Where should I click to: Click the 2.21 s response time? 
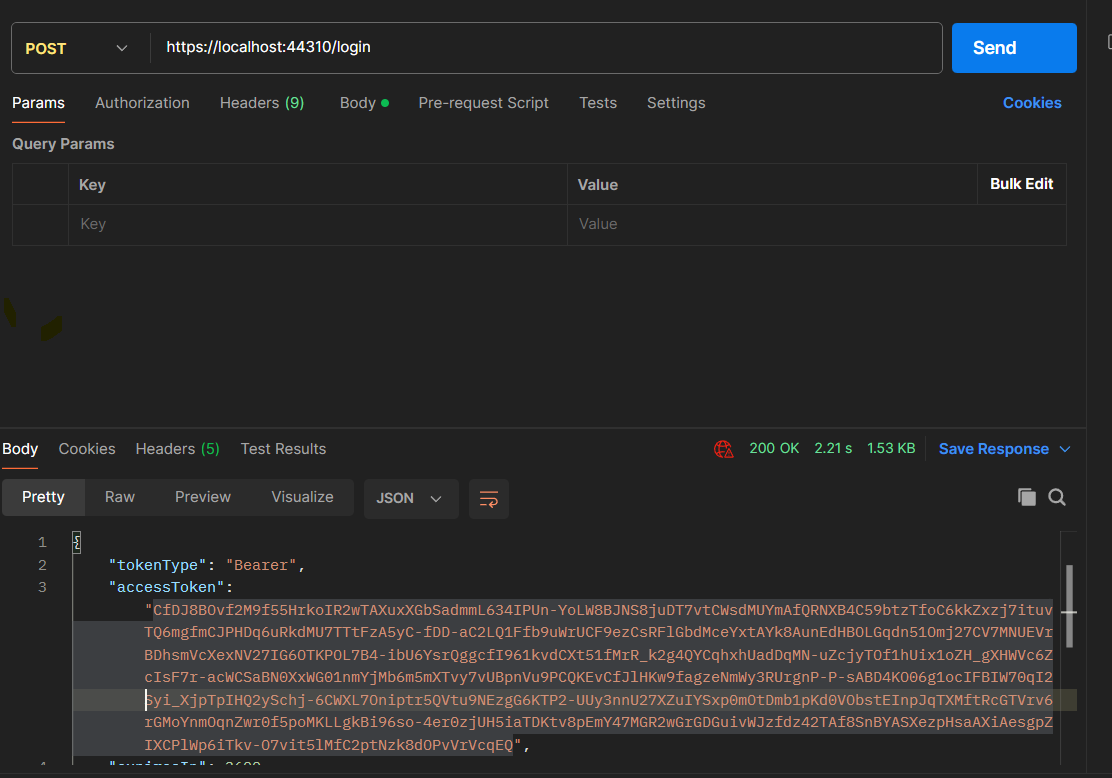click(x=833, y=448)
